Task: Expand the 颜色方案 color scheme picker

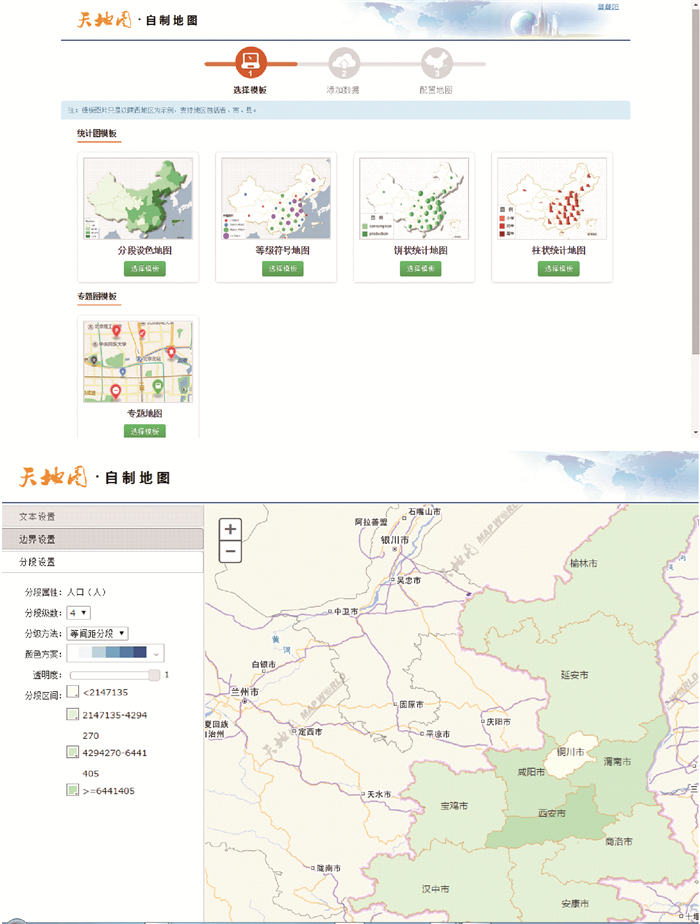Action: (x=115, y=653)
